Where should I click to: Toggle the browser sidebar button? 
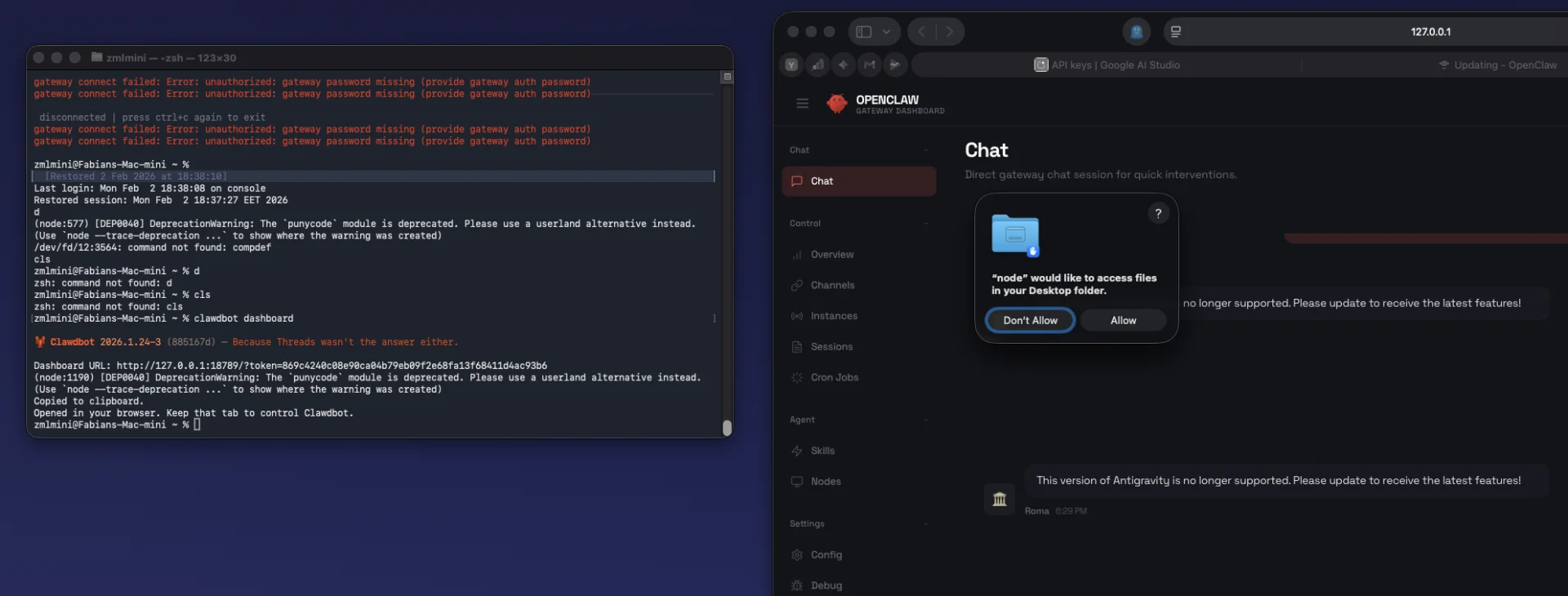[864, 32]
